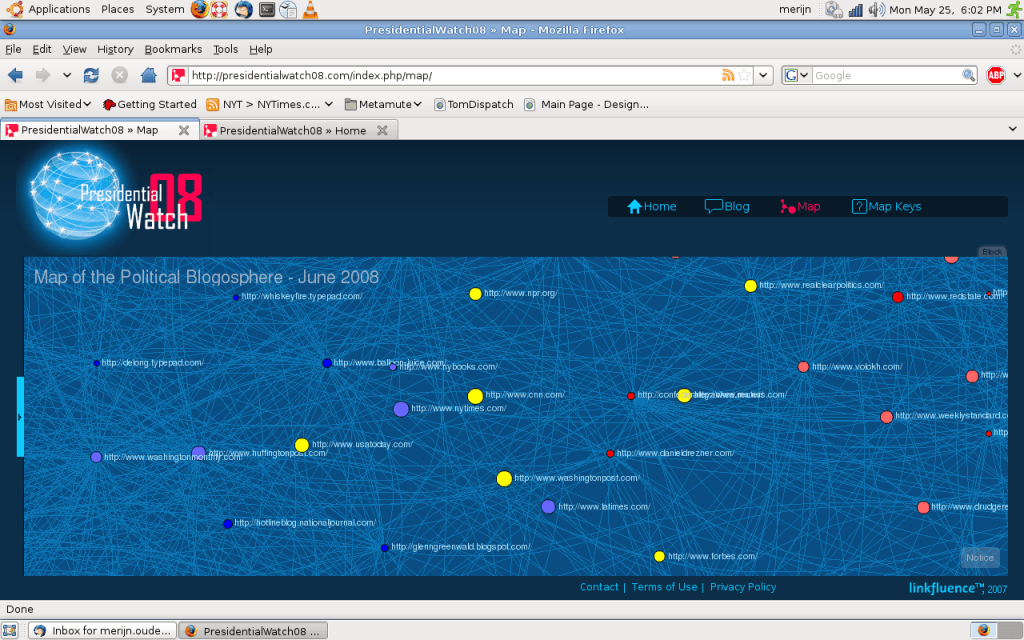Switch to the PresidentialWatch08 Home tab

point(290,129)
